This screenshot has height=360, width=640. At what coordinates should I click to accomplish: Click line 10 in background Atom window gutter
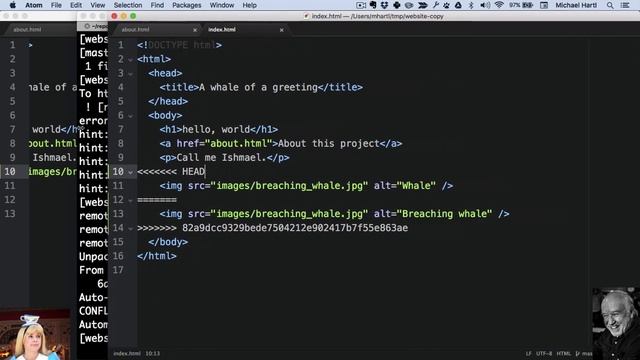[x=10, y=171]
